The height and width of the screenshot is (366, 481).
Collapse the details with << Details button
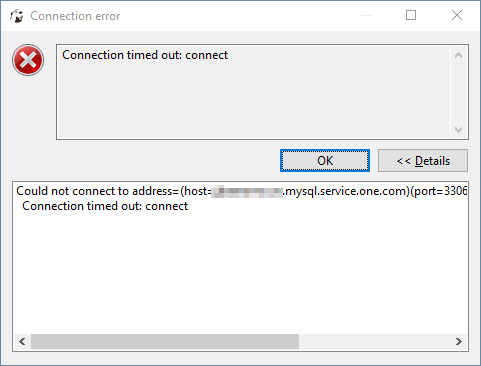(423, 161)
